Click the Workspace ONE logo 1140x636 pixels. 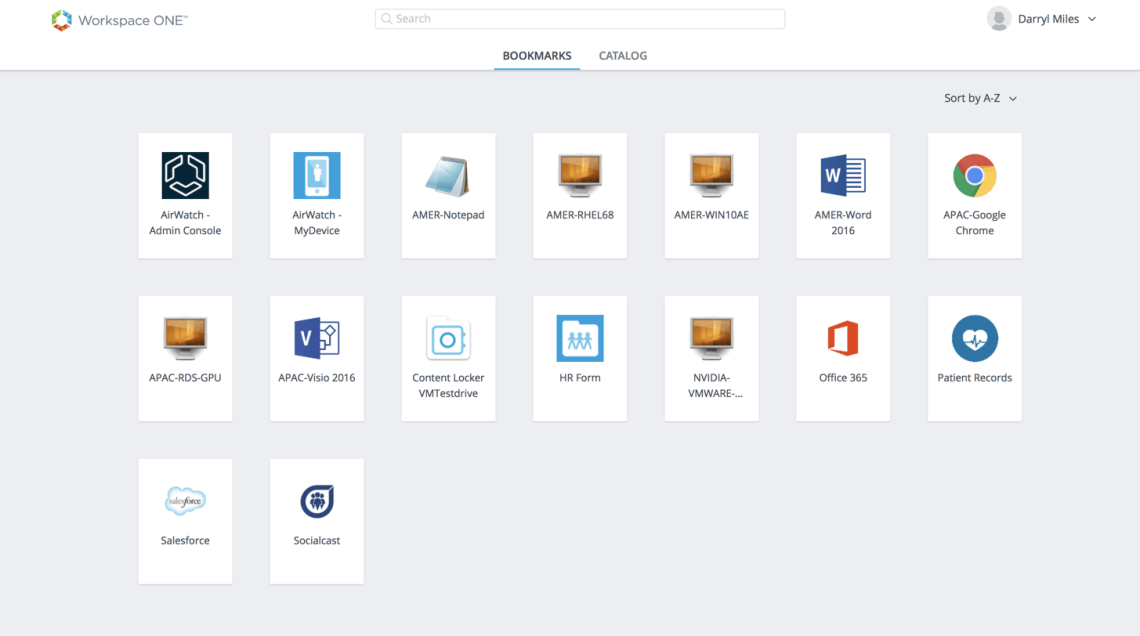120,20
